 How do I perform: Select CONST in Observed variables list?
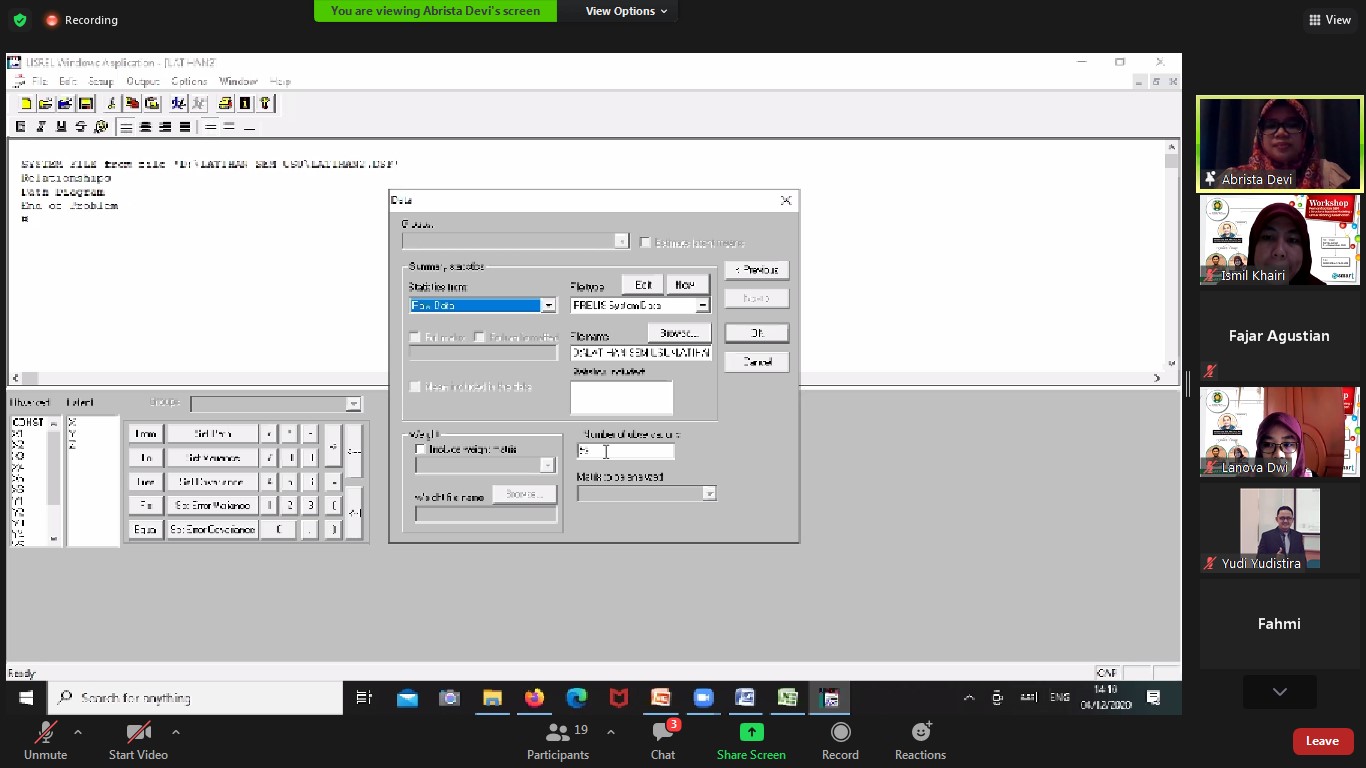(27, 423)
